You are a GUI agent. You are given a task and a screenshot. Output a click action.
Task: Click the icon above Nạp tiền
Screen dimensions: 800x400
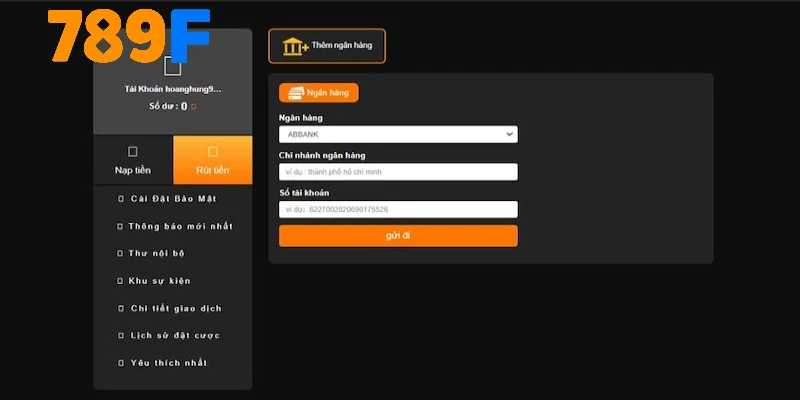point(132,152)
